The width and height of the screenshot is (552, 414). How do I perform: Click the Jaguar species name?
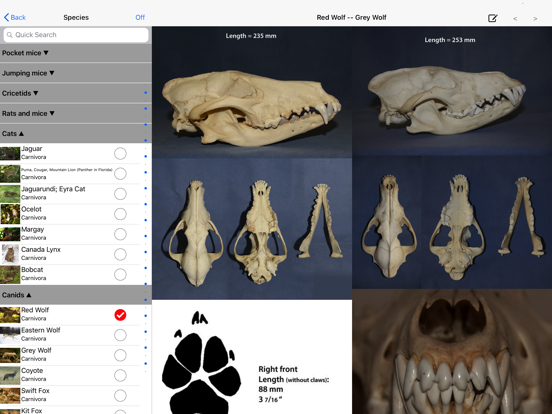click(32, 149)
